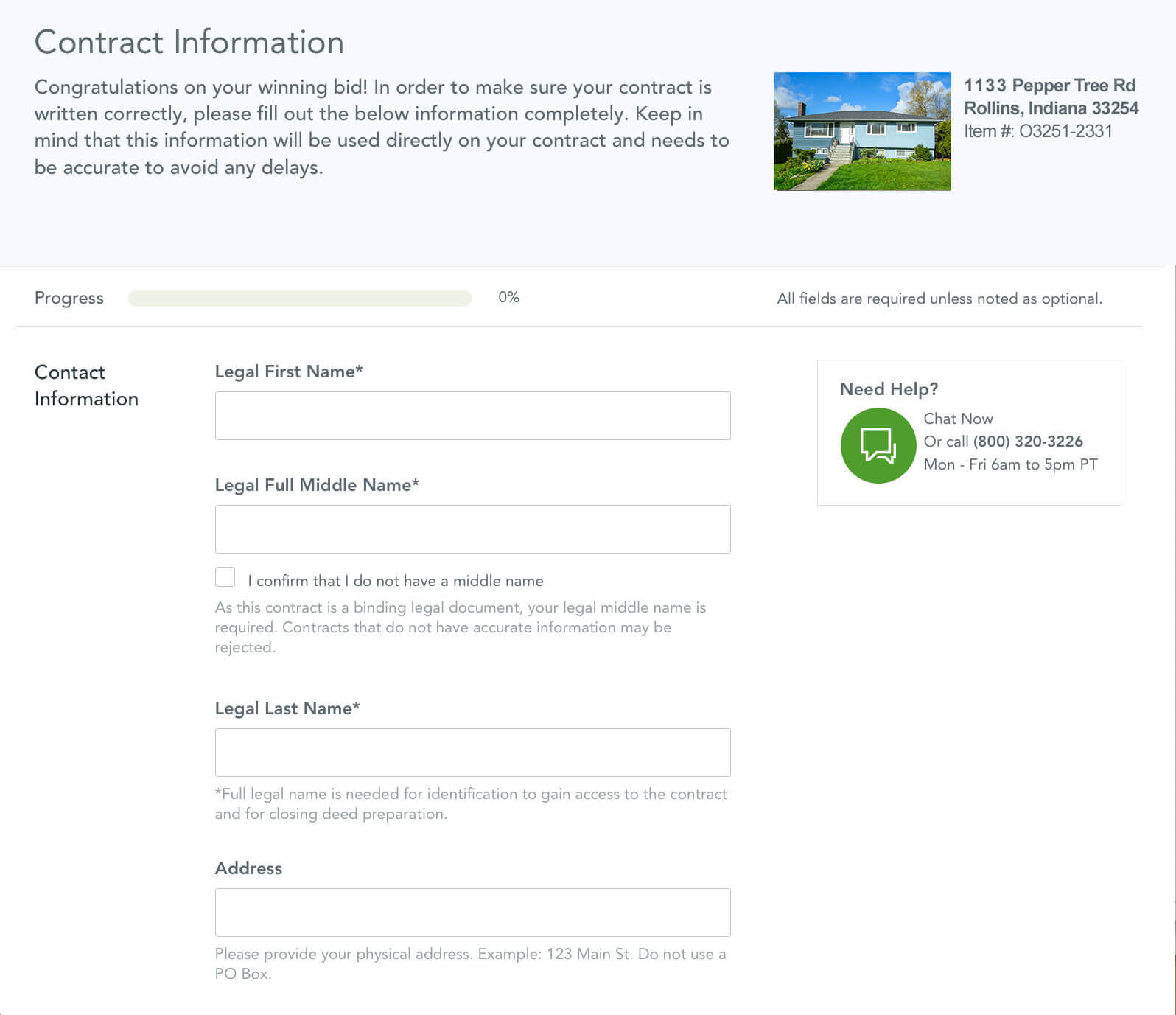
Task: Select the Progress label
Action: point(69,298)
